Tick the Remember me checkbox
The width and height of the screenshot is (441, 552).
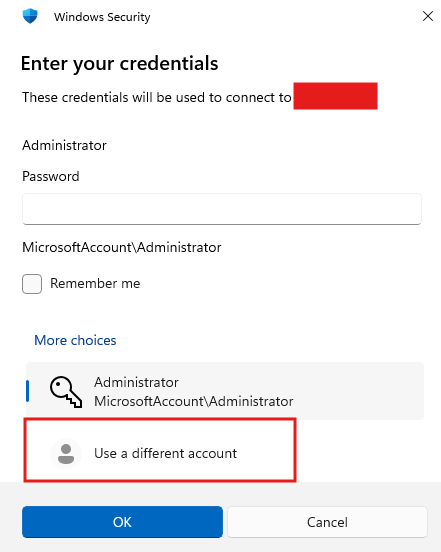click(32, 284)
